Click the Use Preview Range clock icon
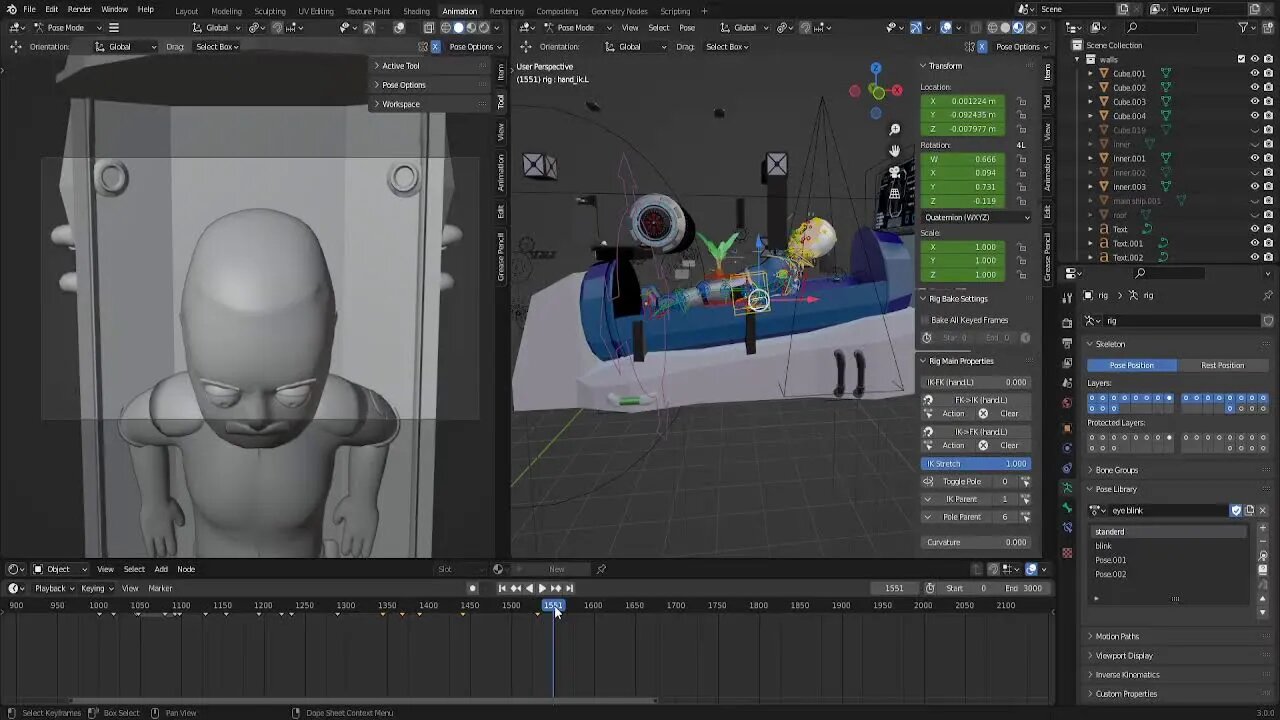The width and height of the screenshot is (1280, 720). coord(930,588)
